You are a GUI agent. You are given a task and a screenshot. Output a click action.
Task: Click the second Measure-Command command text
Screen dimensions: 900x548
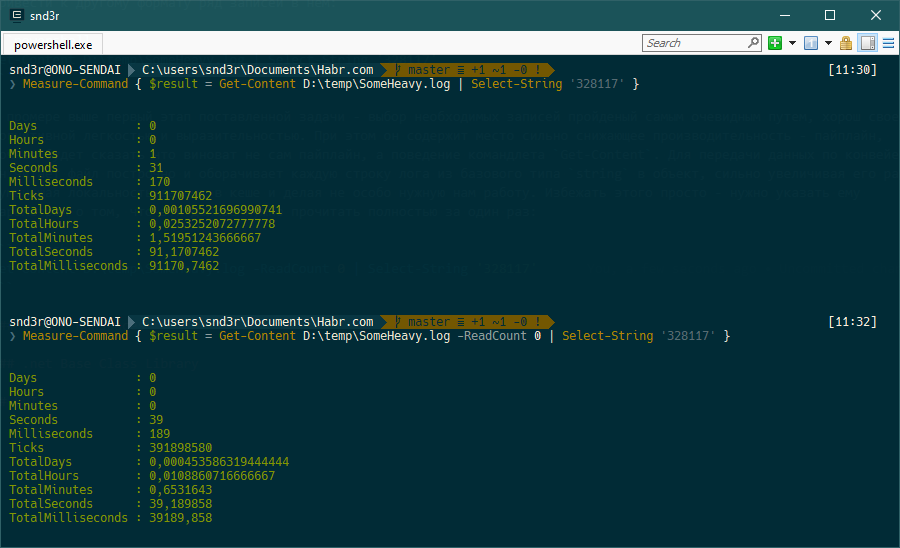click(75, 336)
